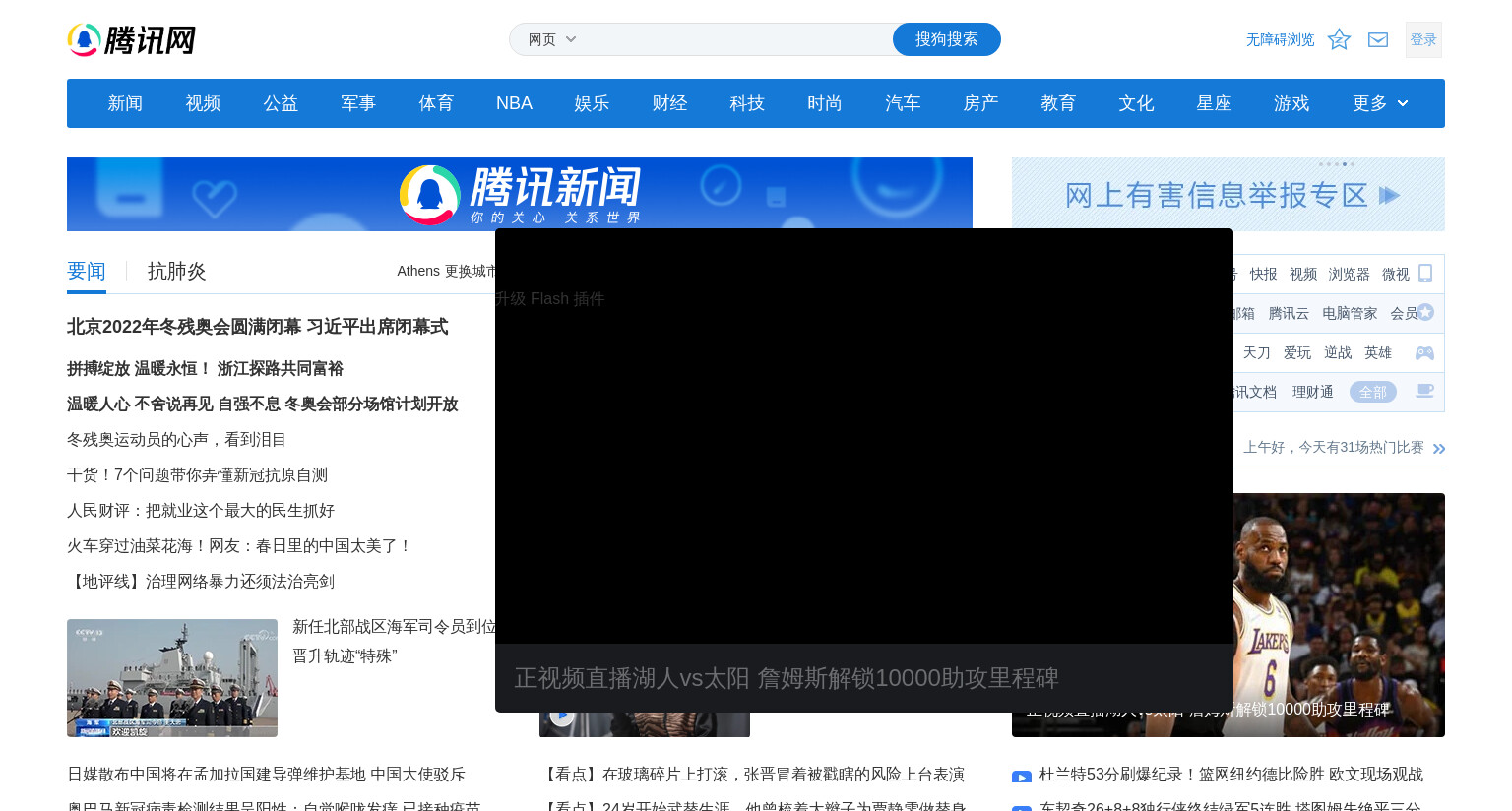Open the 军事 nav item

point(358,103)
